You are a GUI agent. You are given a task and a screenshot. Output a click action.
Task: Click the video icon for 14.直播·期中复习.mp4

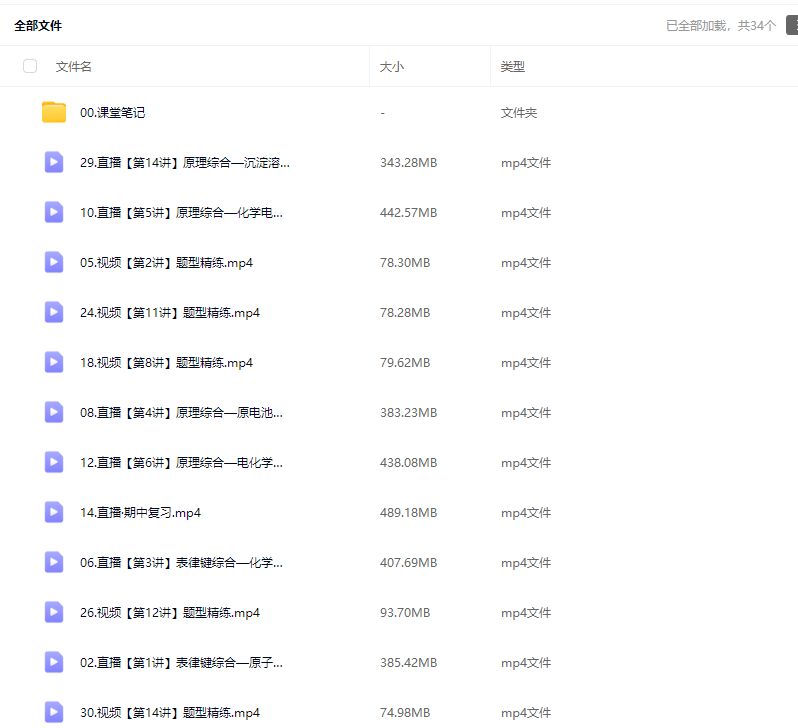[x=54, y=512]
